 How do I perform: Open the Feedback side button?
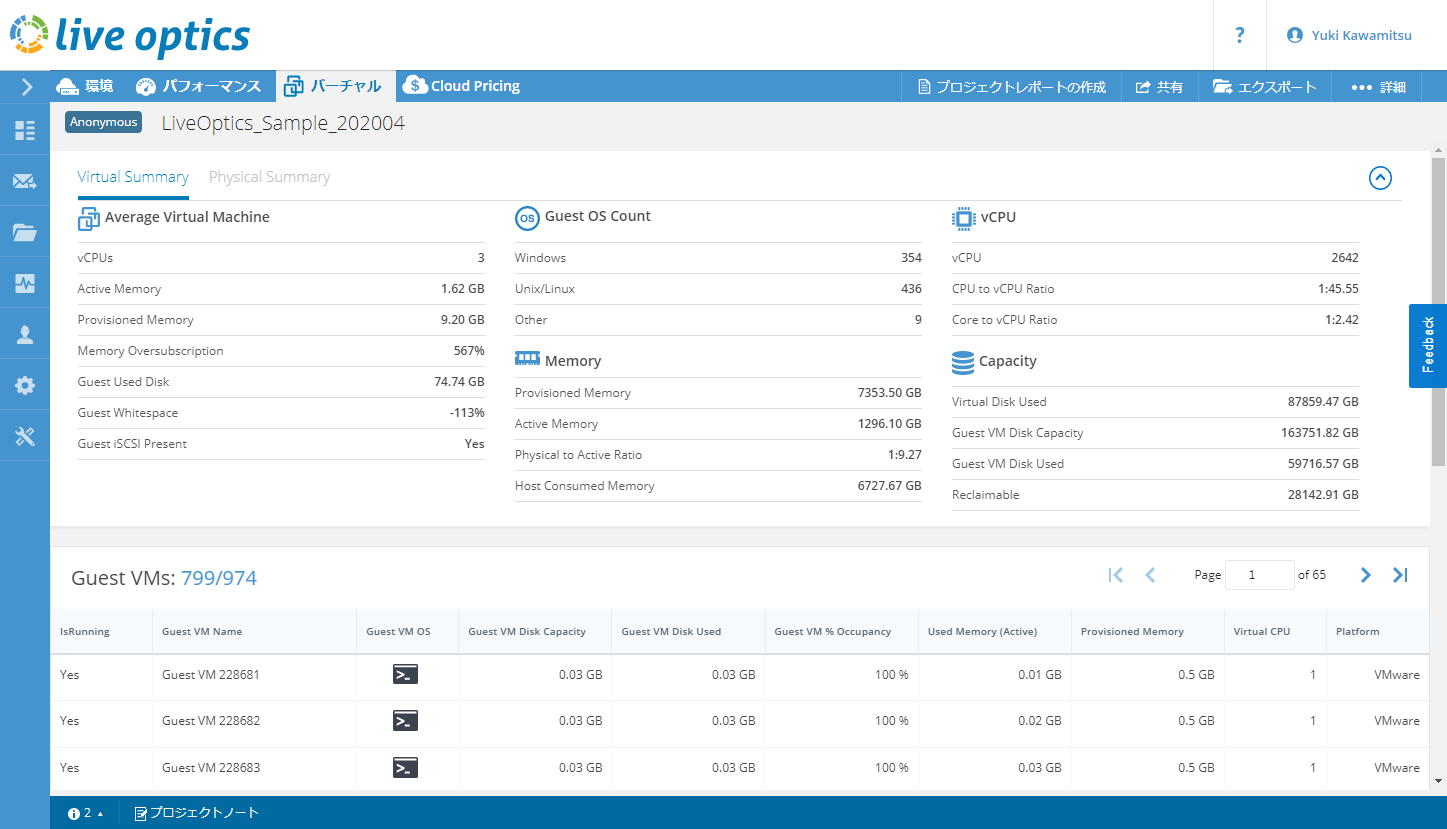coord(1428,345)
